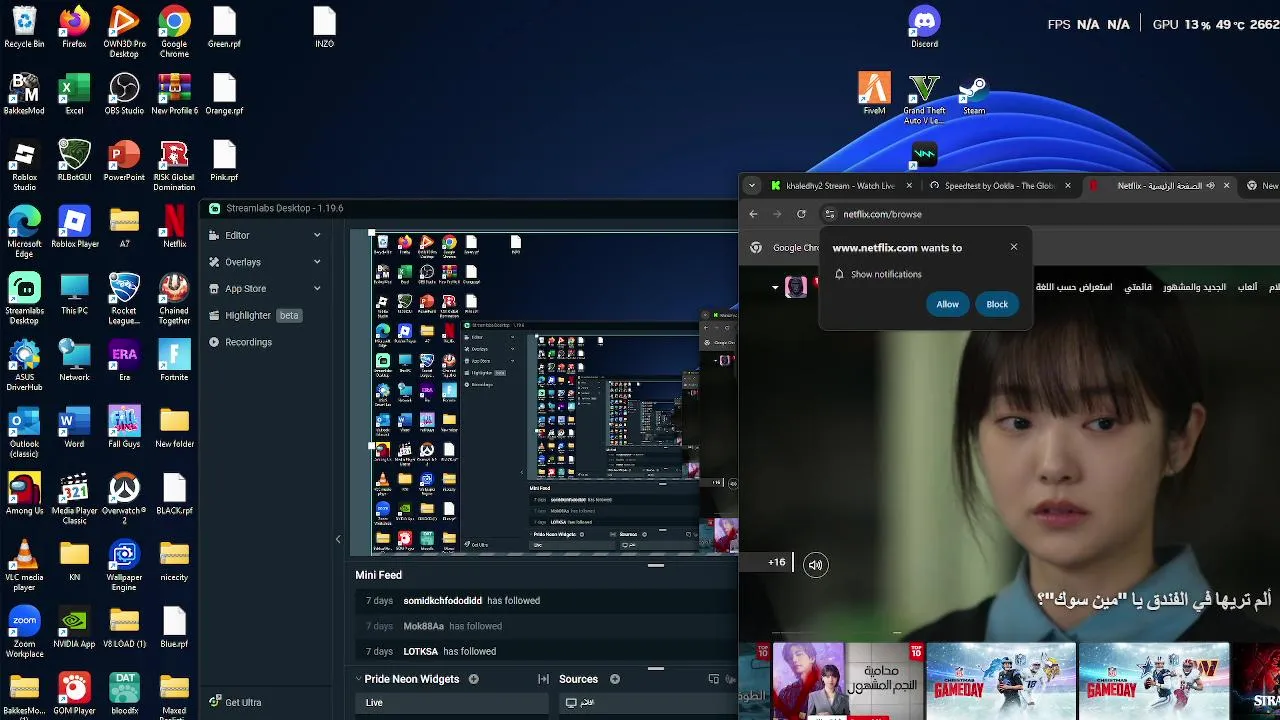Viewport: 1280px width, 720px height.
Task: Open the Editor section in Streamlabs sidebar
Action: [x=266, y=235]
